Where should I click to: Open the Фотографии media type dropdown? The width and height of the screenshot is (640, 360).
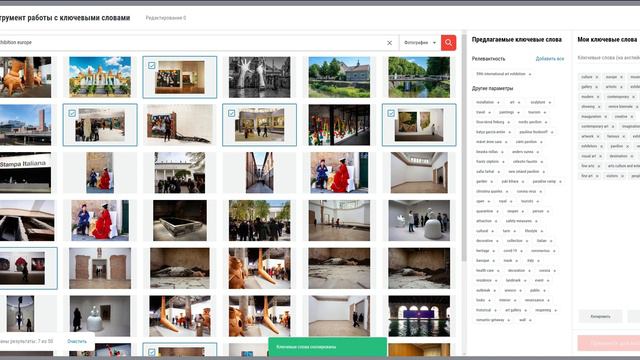tap(420, 42)
